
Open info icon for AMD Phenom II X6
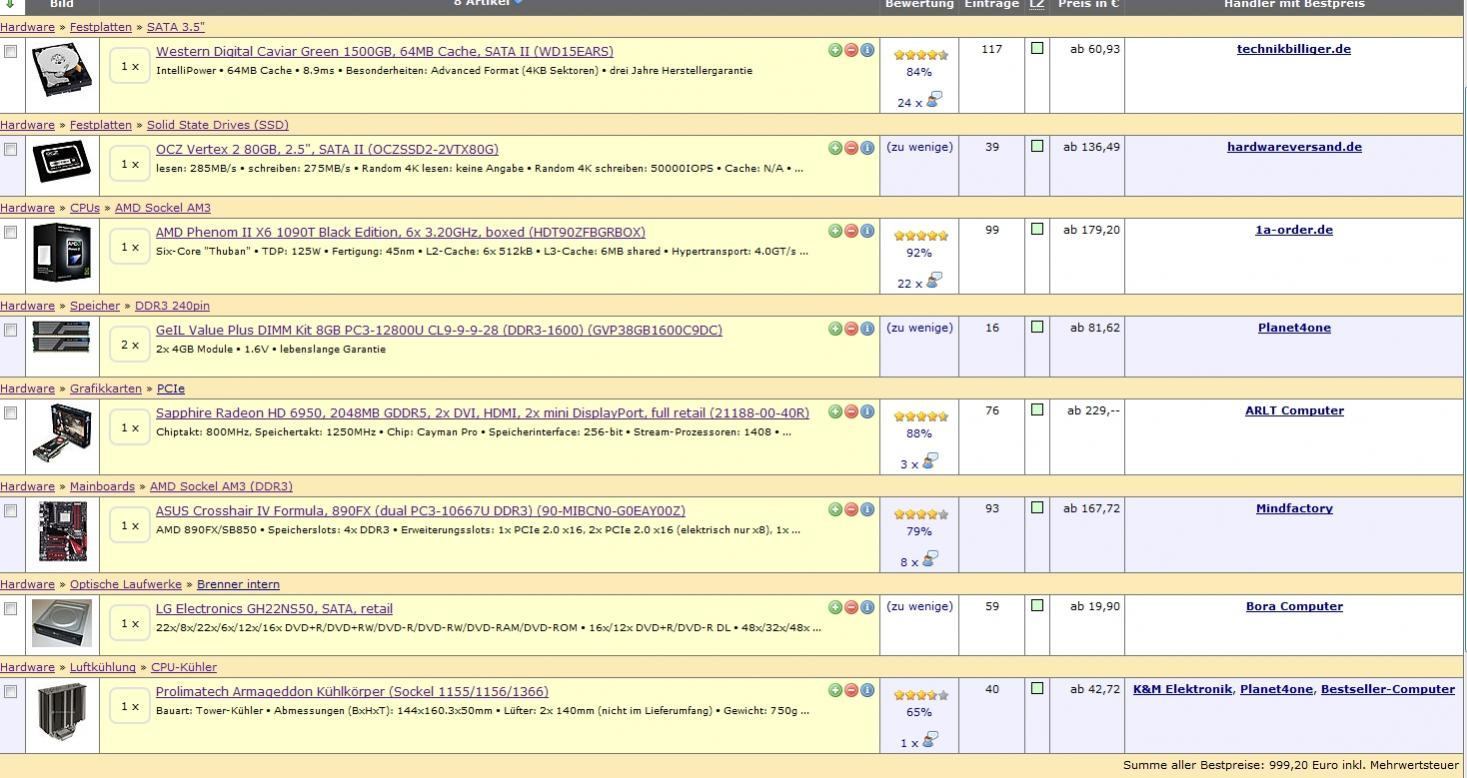[867, 231]
